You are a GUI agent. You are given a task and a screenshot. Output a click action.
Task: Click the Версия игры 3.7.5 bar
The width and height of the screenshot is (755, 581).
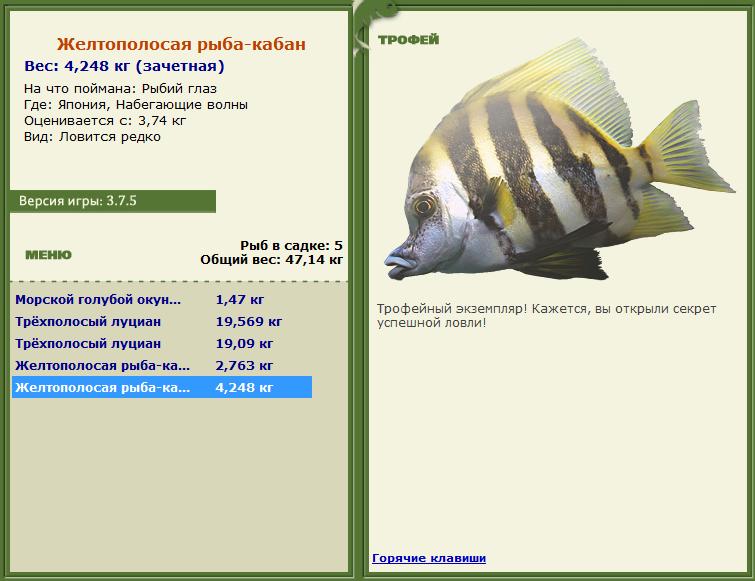click(x=113, y=201)
